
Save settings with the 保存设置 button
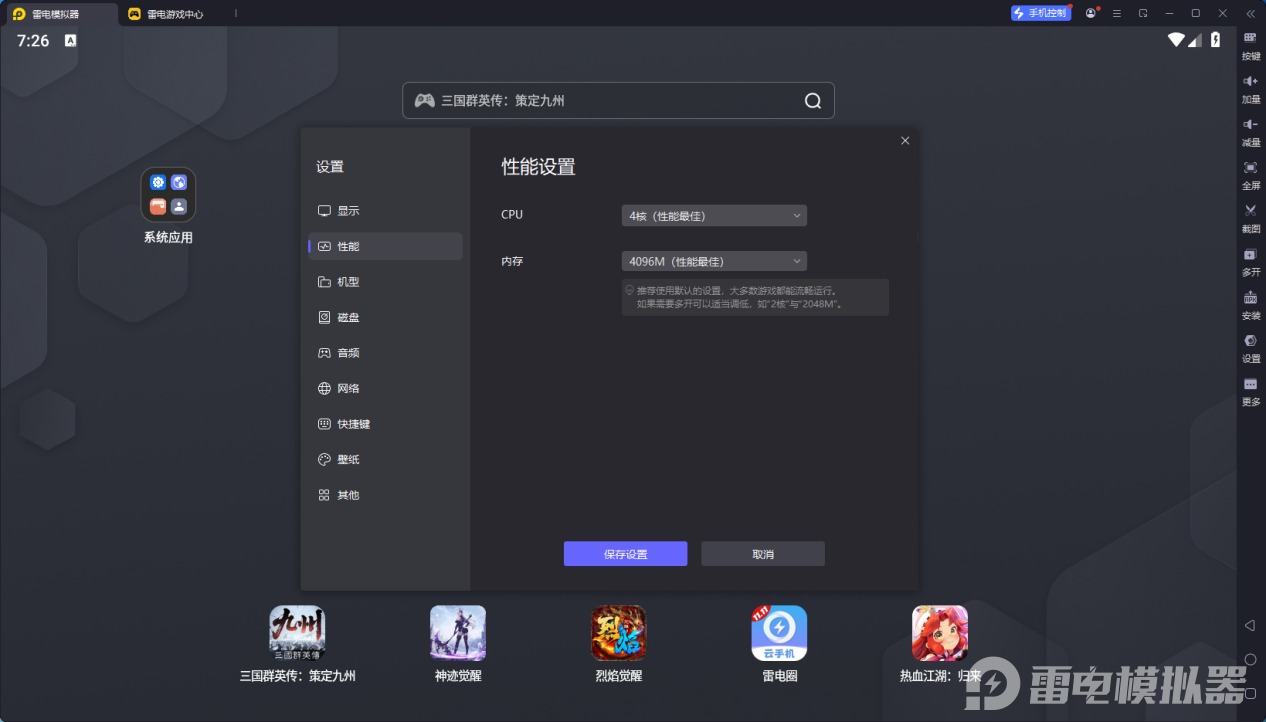pyautogui.click(x=625, y=553)
